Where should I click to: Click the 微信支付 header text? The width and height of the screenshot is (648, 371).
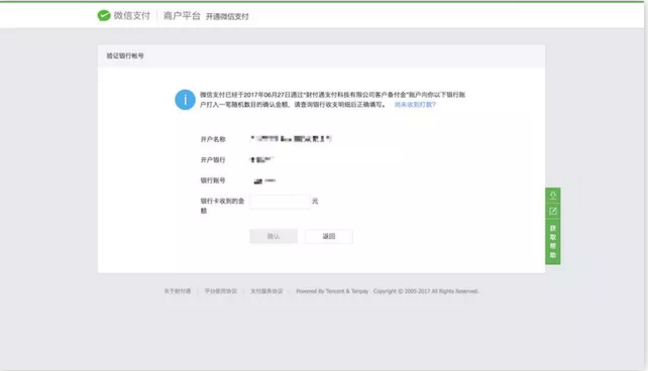tap(132, 16)
